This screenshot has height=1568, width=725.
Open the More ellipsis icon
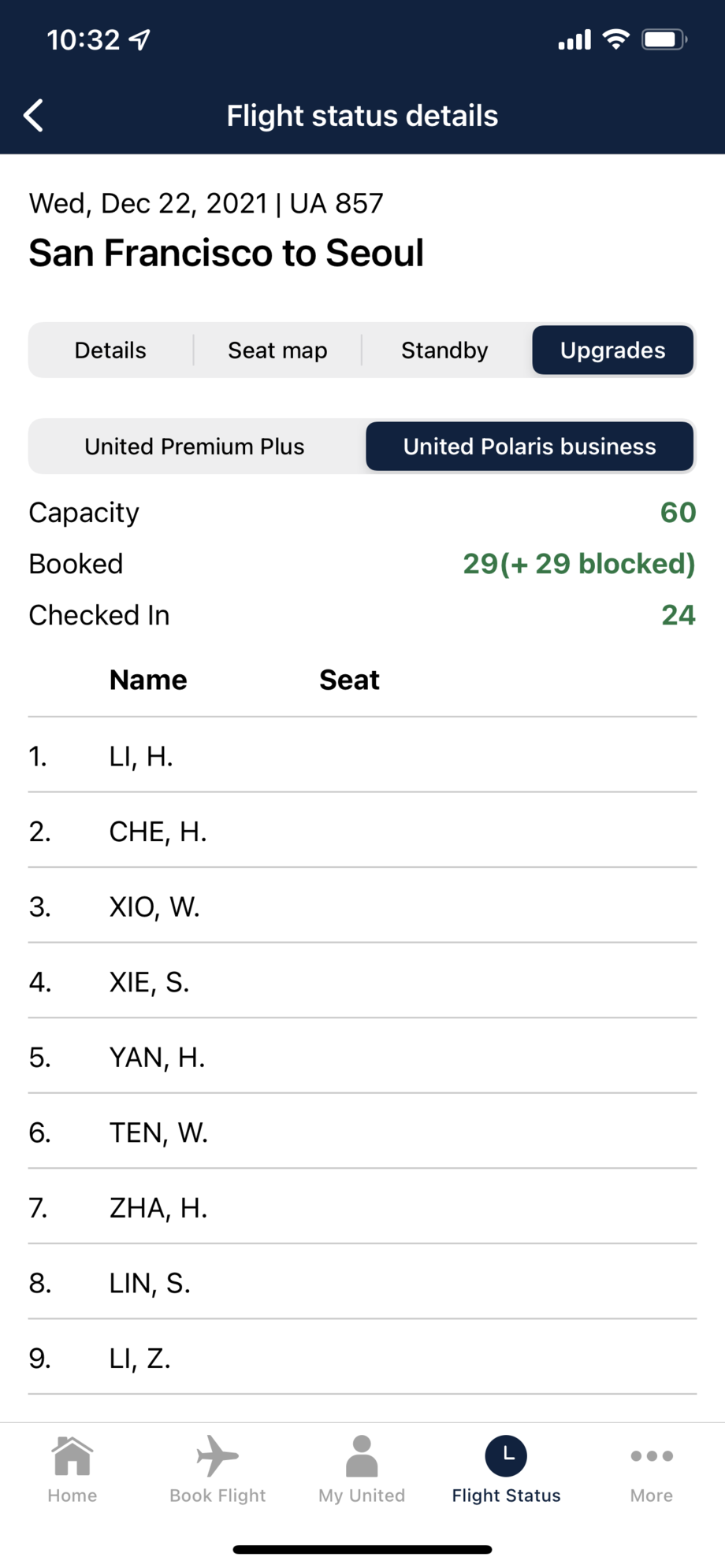point(652,1455)
